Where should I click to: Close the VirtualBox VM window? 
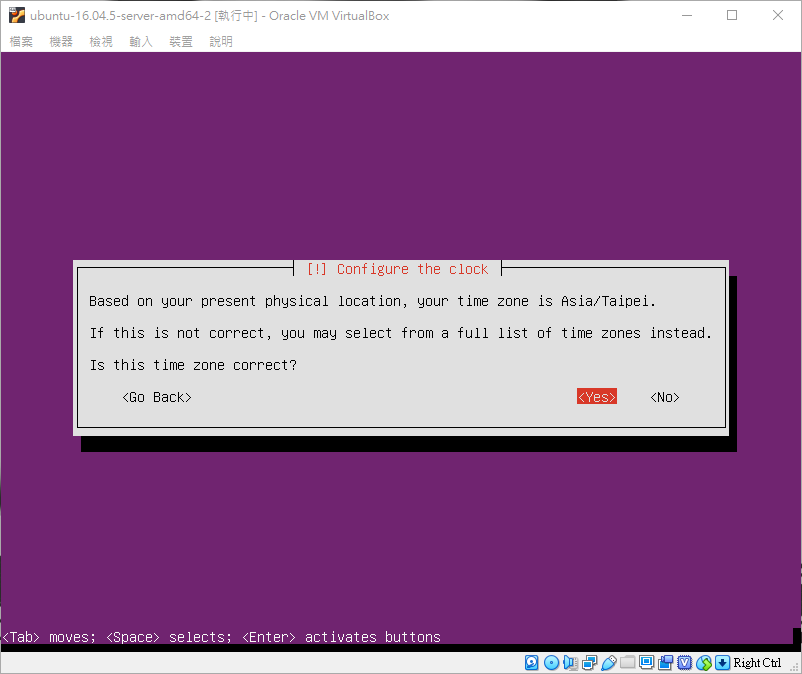(777, 15)
